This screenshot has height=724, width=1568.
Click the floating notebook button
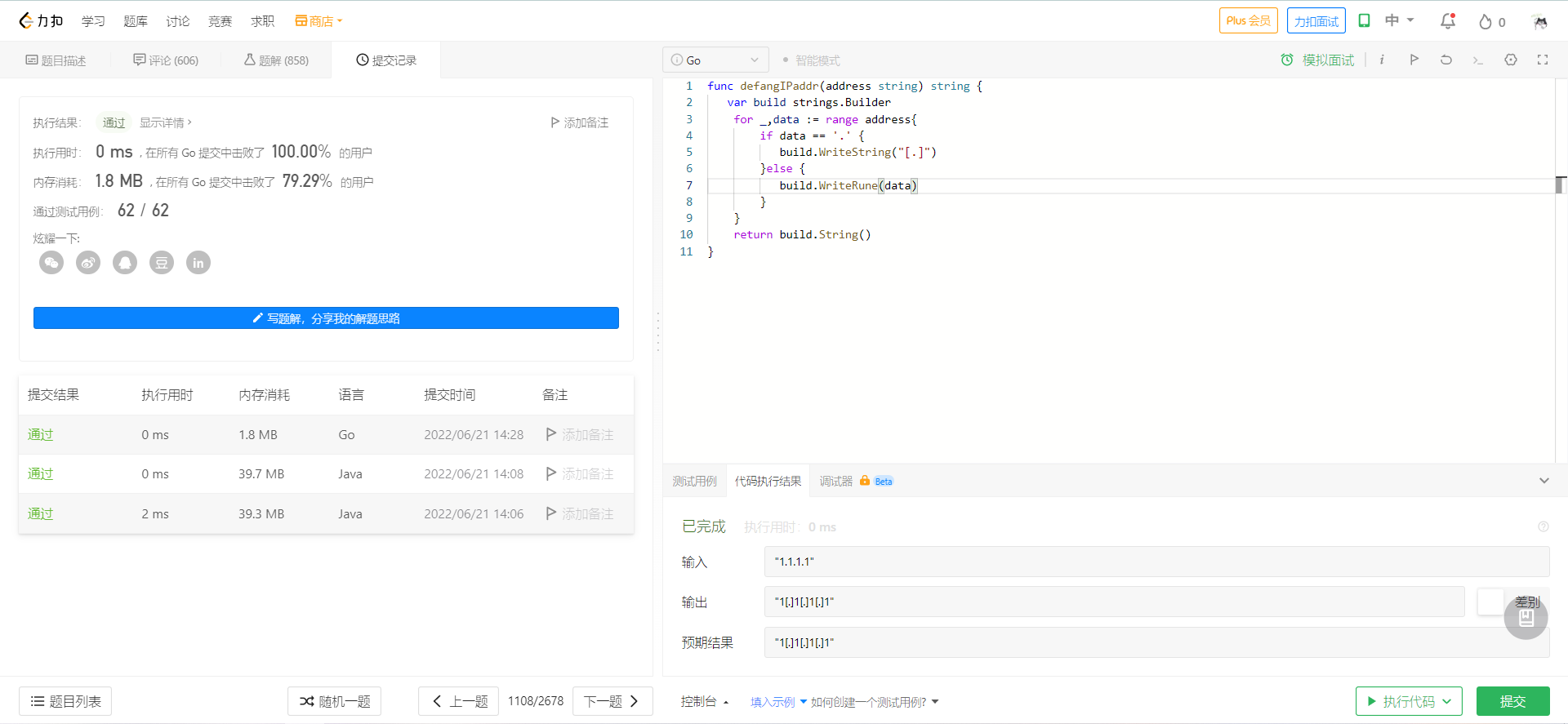1526,618
